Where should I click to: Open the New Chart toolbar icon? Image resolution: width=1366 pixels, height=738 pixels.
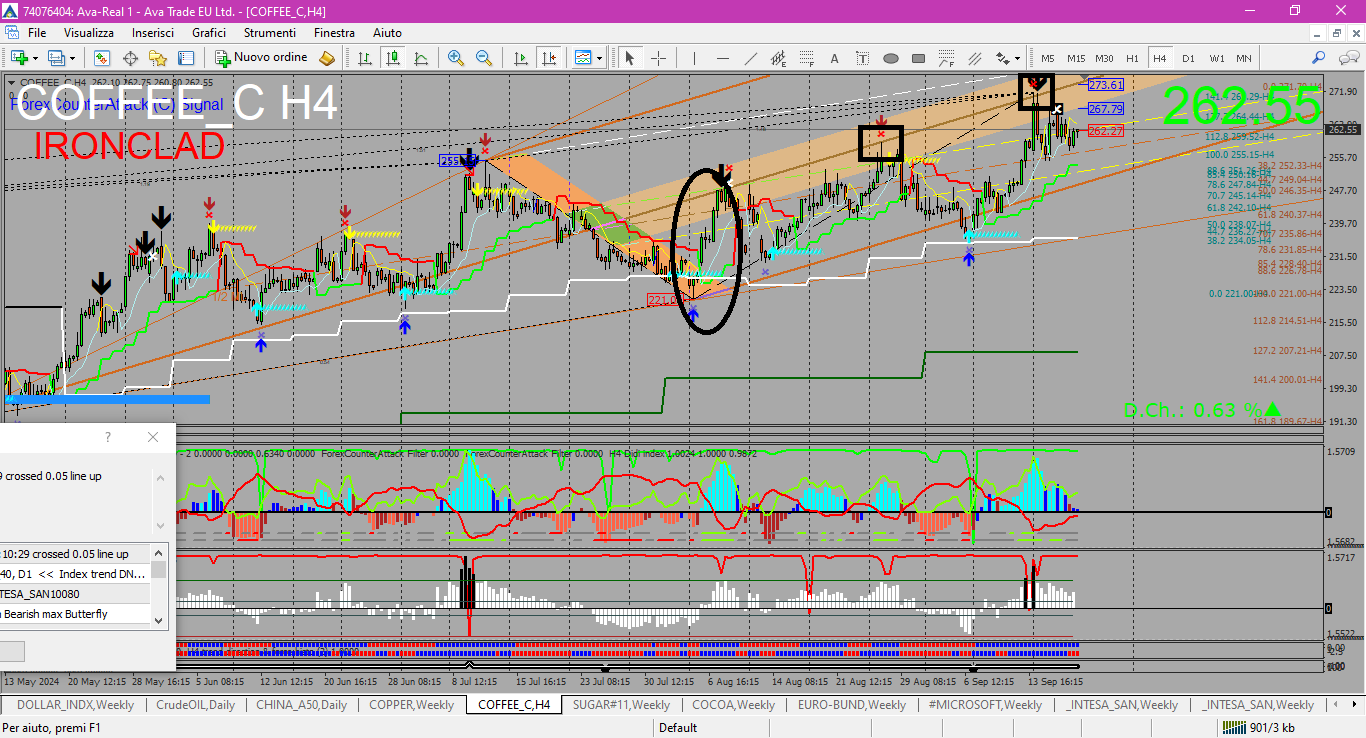tap(19, 58)
